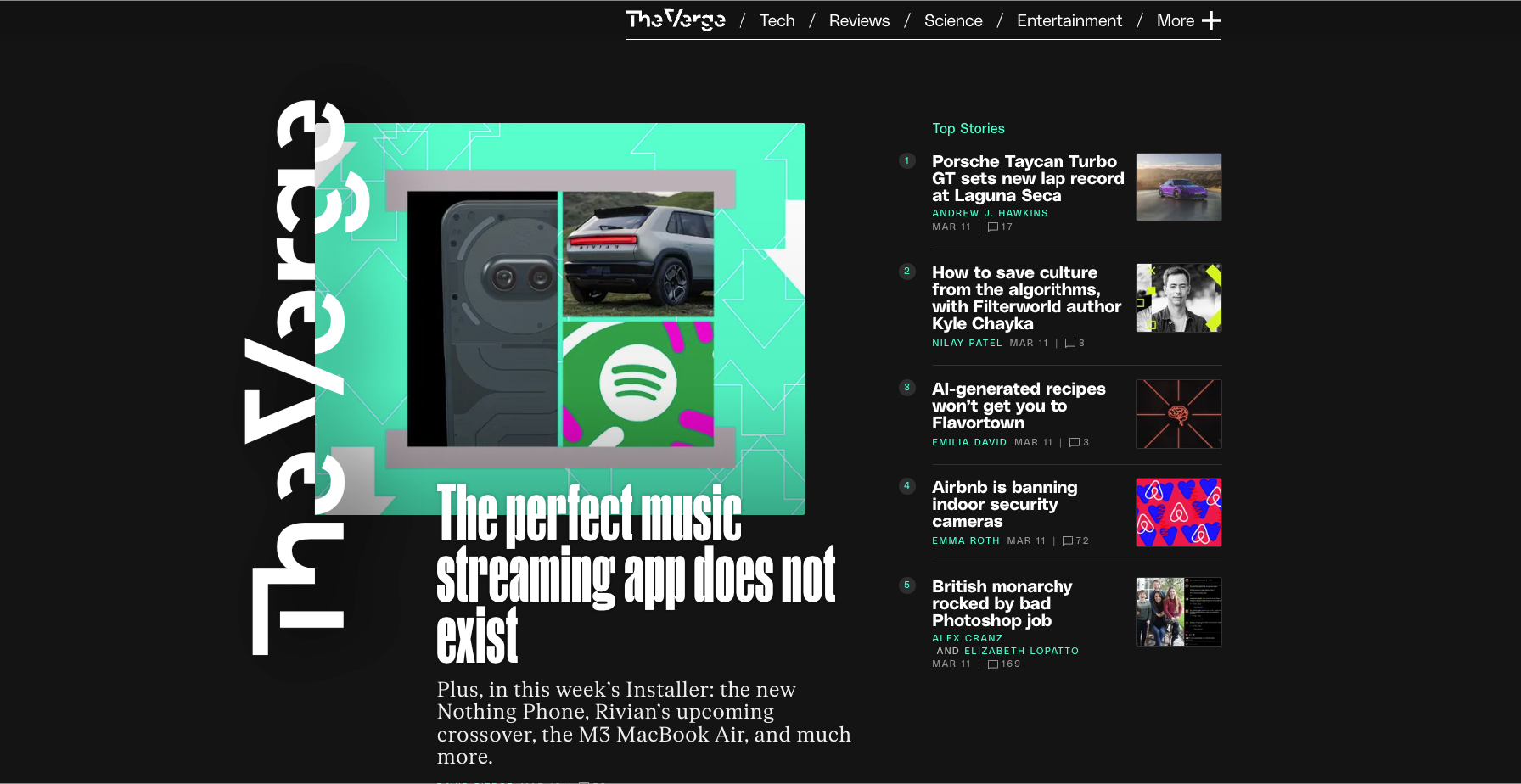Open the headline about the perfect music streaming app
This screenshot has width=1521, height=784.
pos(635,573)
